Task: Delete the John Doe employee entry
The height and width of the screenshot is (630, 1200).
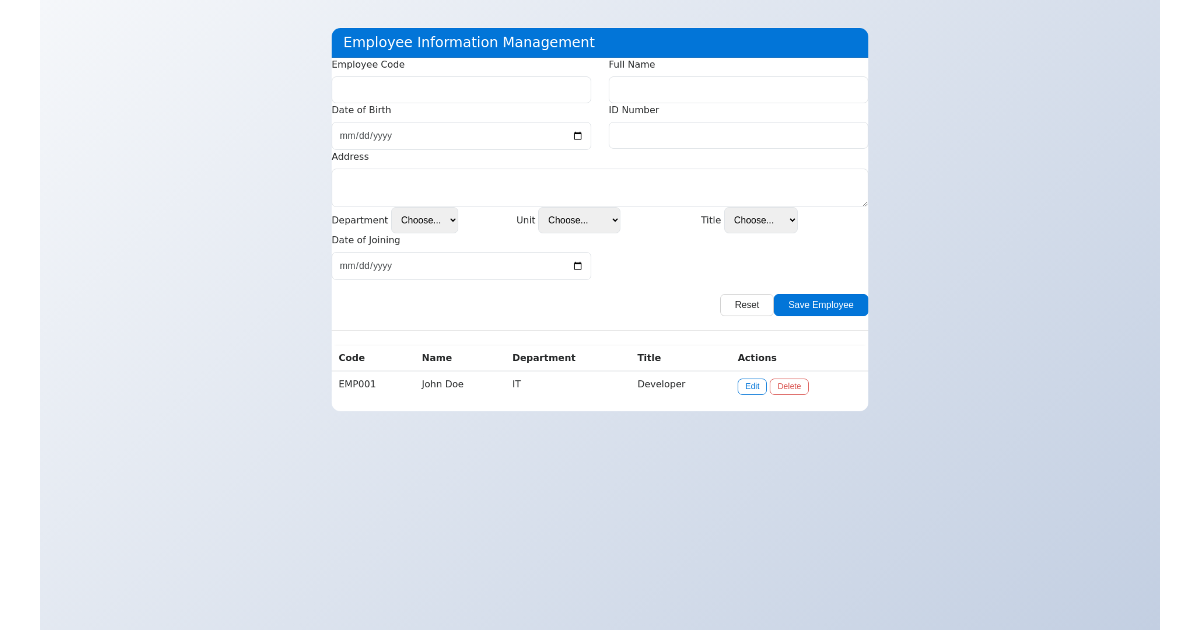Action: [x=789, y=386]
